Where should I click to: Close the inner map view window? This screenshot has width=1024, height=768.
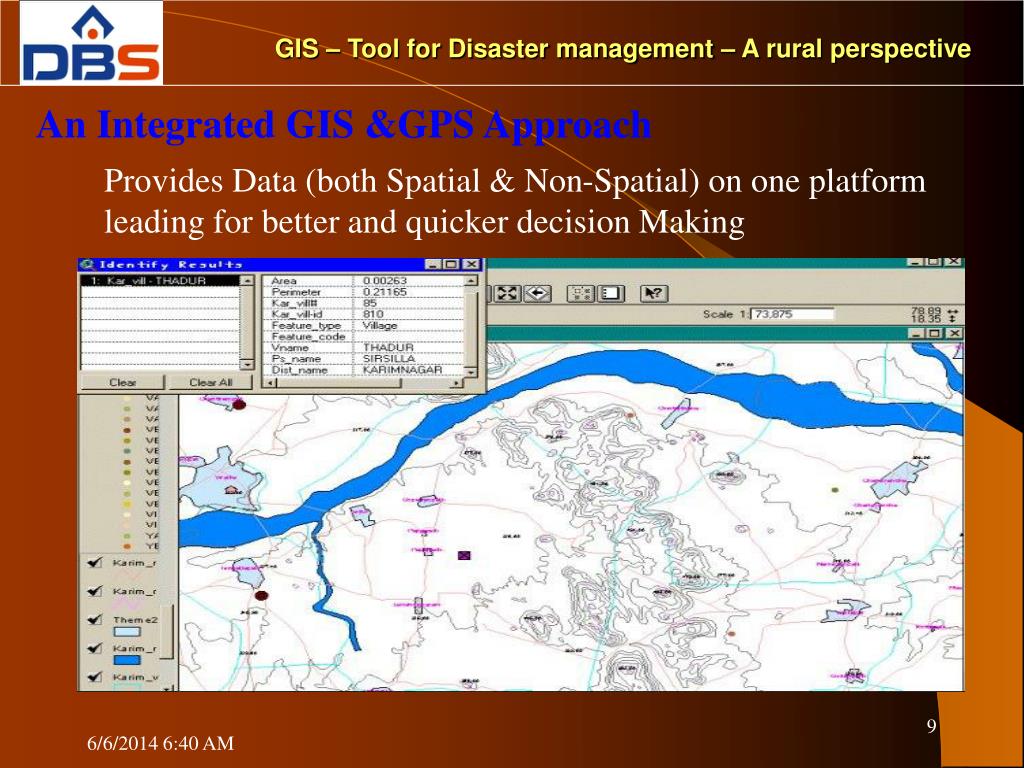tap(954, 333)
